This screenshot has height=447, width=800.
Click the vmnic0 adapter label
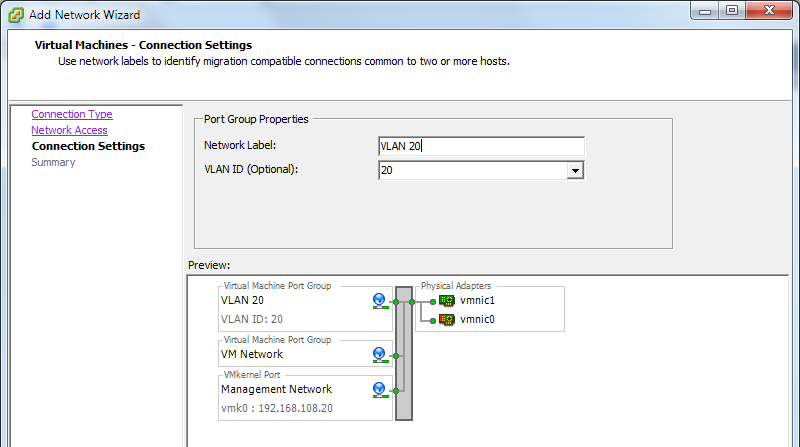coord(477,319)
